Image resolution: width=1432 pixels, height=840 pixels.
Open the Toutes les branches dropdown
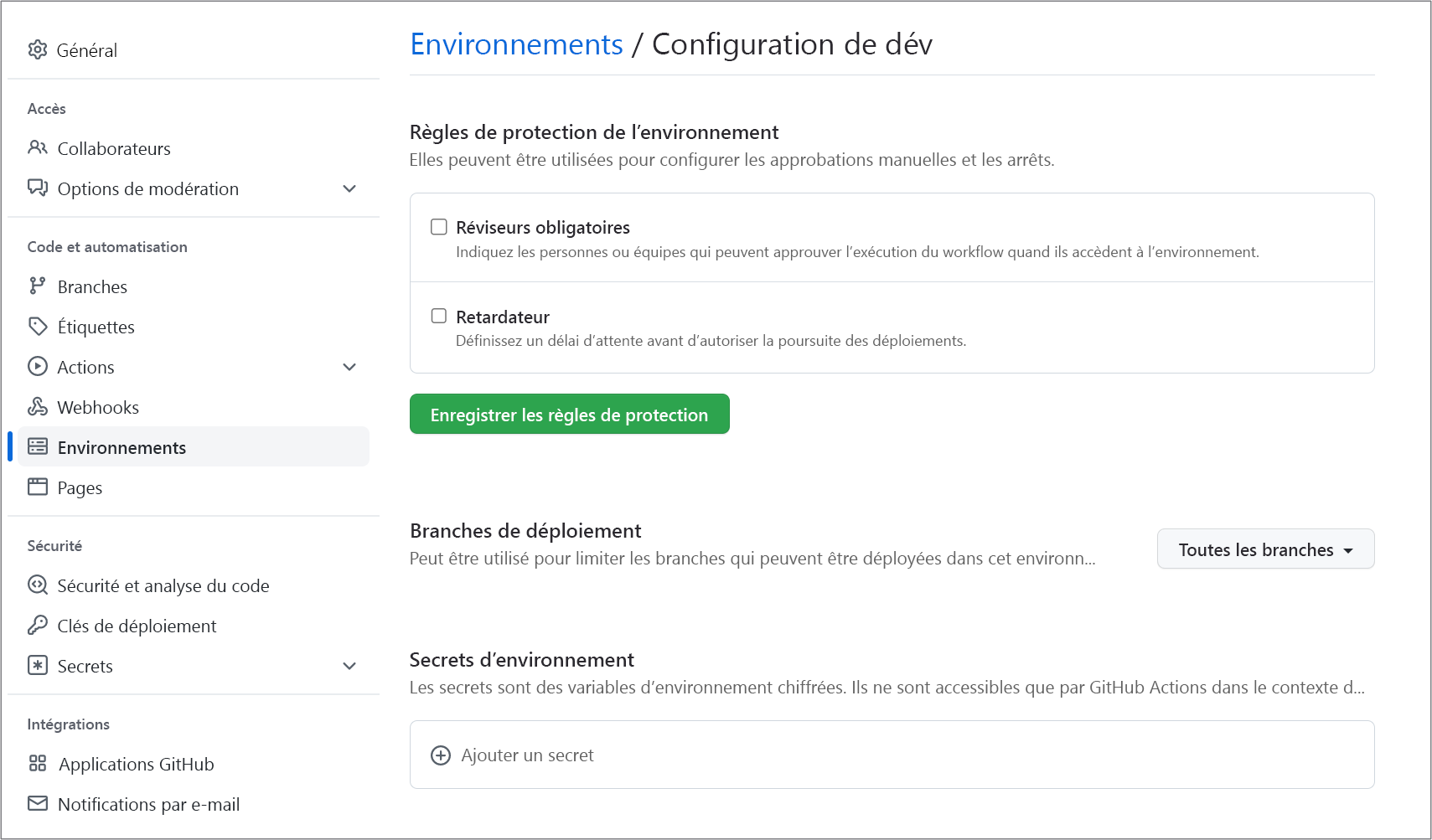(x=1264, y=549)
